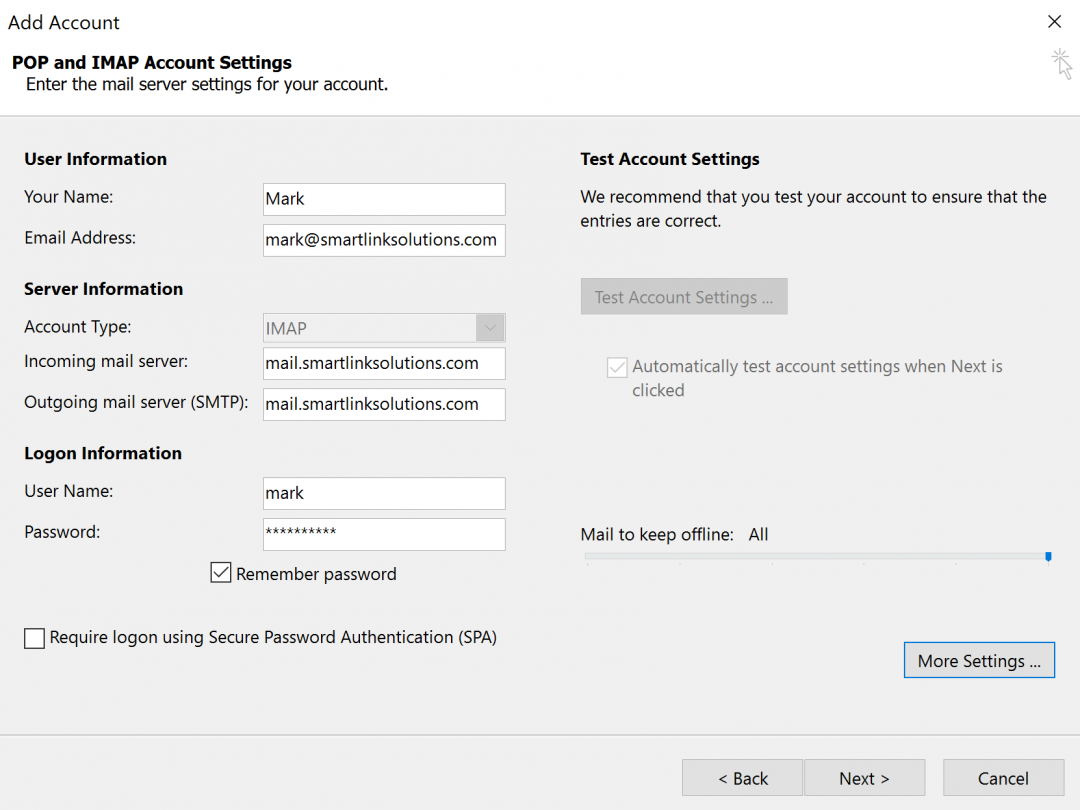
Task: Open the More Settings dialog
Action: (978, 660)
